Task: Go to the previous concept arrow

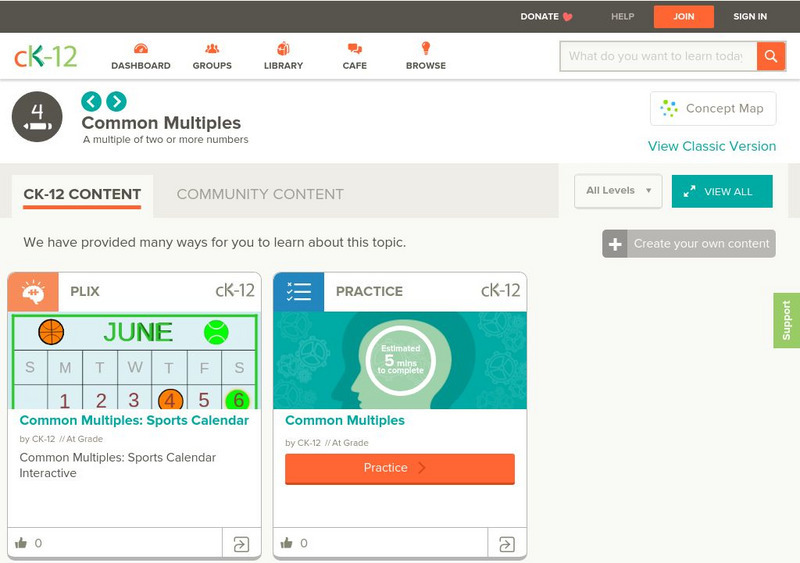Action: [91, 101]
